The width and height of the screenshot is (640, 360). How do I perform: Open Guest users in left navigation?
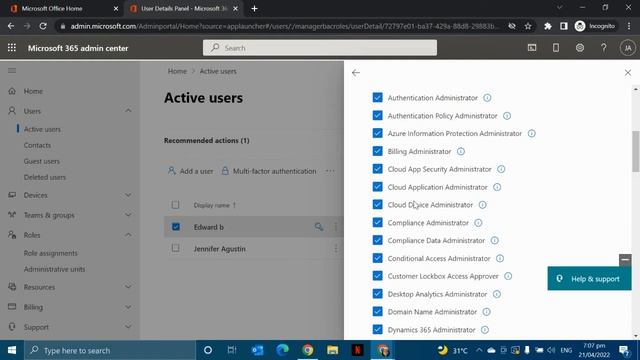pos(42,161)
